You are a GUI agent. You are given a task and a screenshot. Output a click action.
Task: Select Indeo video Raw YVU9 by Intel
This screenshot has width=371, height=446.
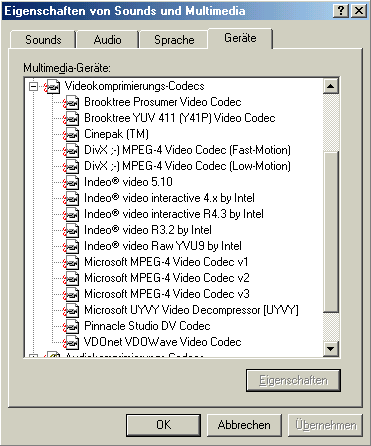click(163, 246)
